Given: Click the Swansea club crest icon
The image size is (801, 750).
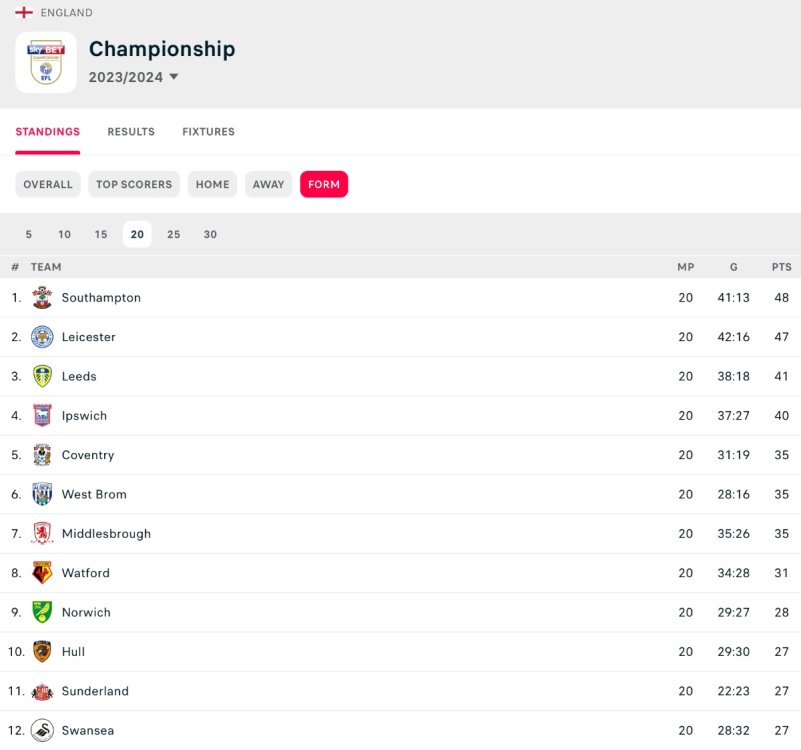Looking at the screenshot, I should coord(42,730).
